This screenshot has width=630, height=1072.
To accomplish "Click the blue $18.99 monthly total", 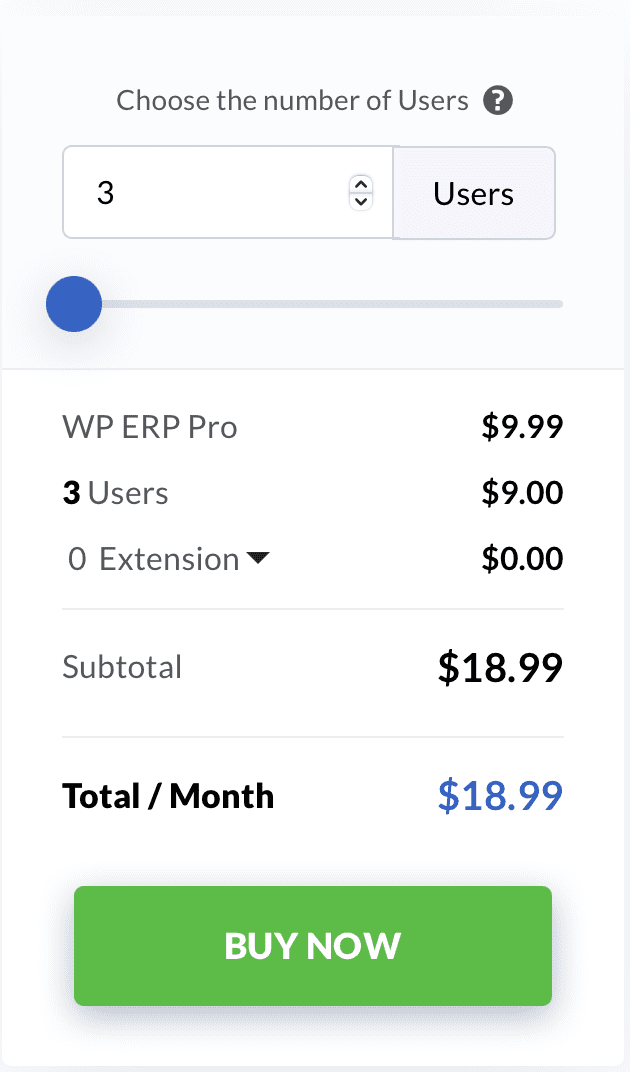I will point(500,796).
